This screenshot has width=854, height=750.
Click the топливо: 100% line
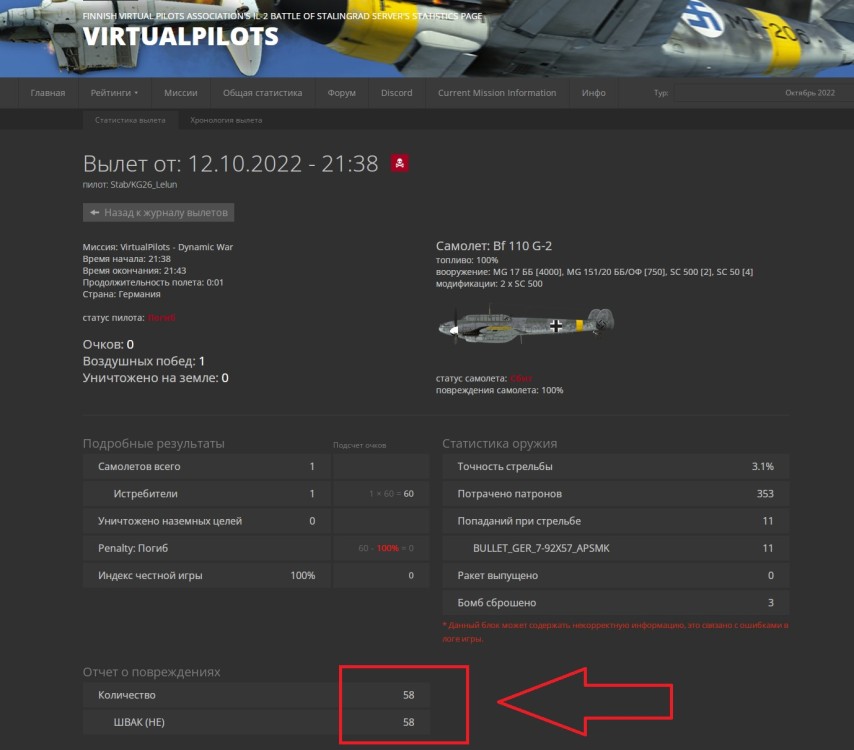coord(467,260)
